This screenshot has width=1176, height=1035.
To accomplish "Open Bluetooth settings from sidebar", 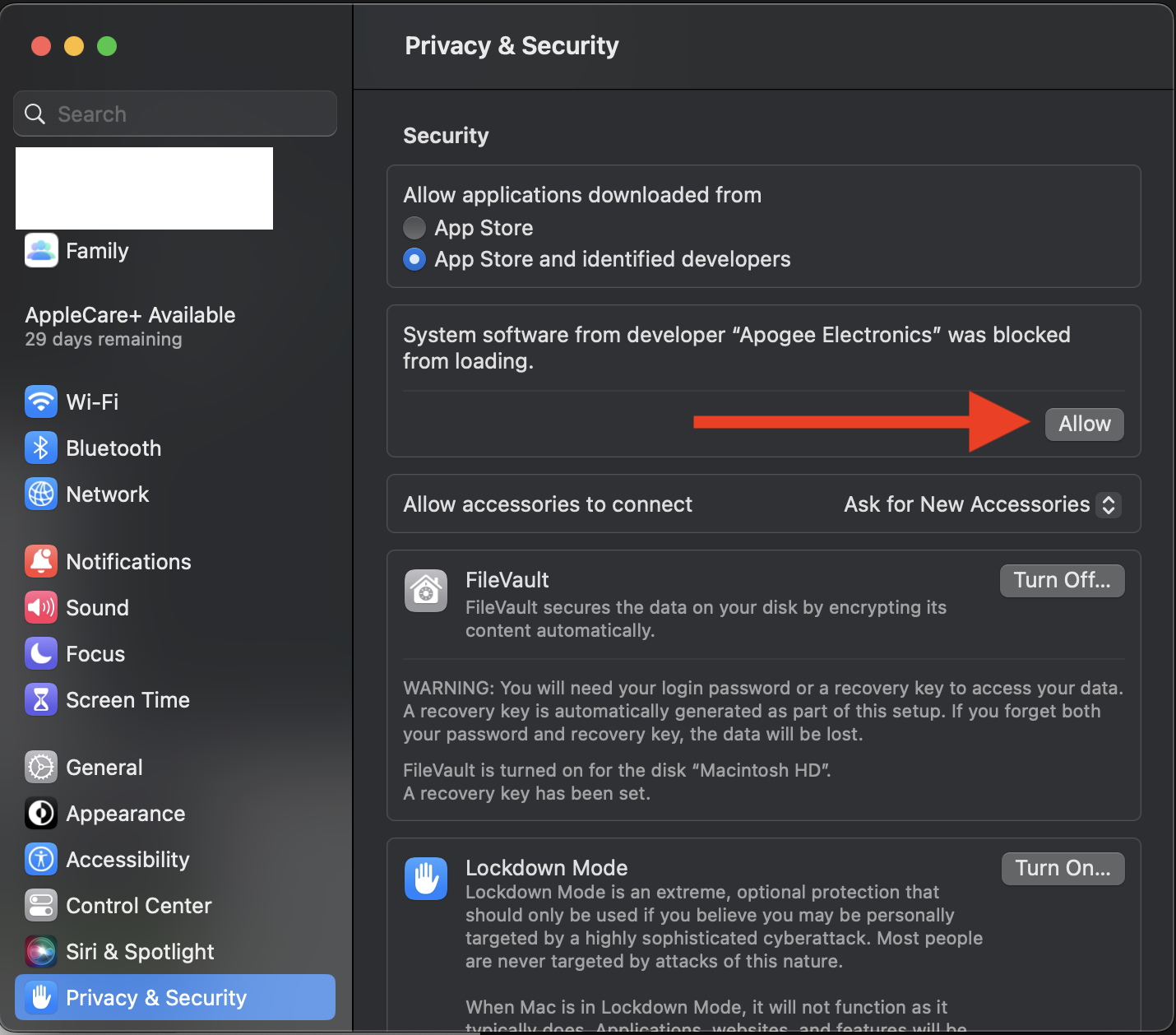I will click(41, 448).
